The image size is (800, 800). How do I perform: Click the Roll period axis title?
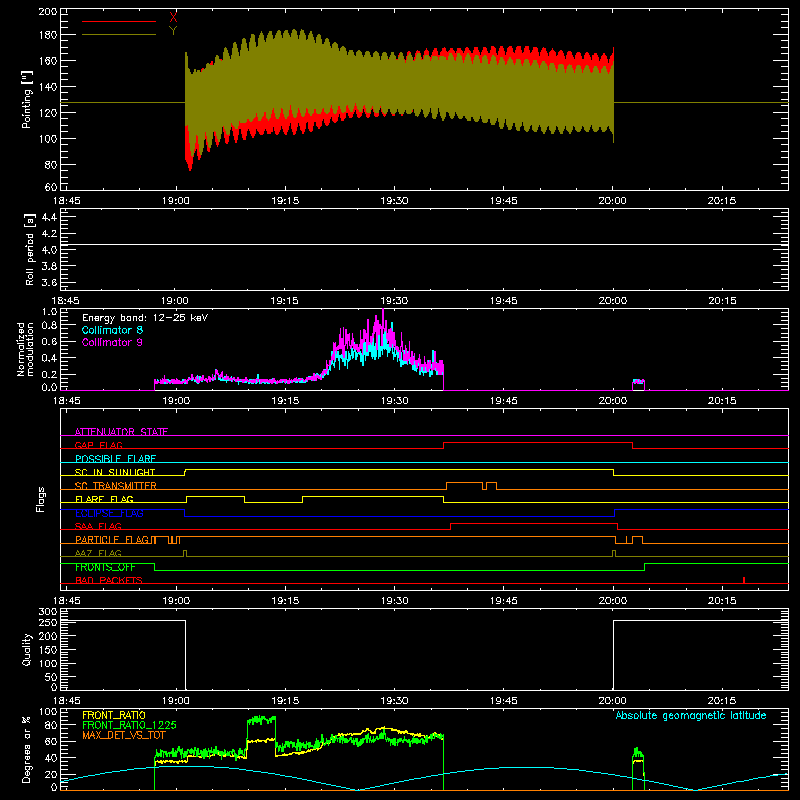[x=30, y=249]
